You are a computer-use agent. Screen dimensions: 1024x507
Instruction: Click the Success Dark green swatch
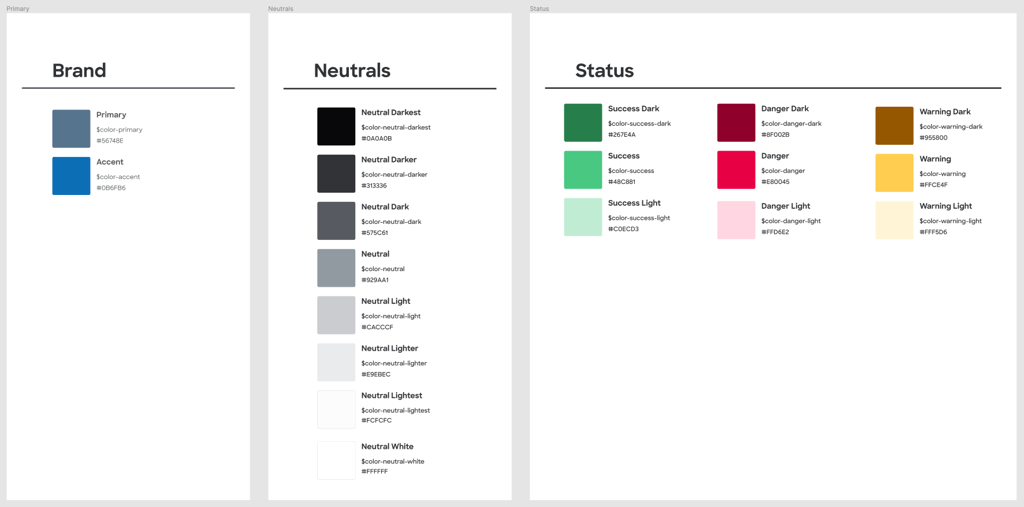tap(583, 123)
